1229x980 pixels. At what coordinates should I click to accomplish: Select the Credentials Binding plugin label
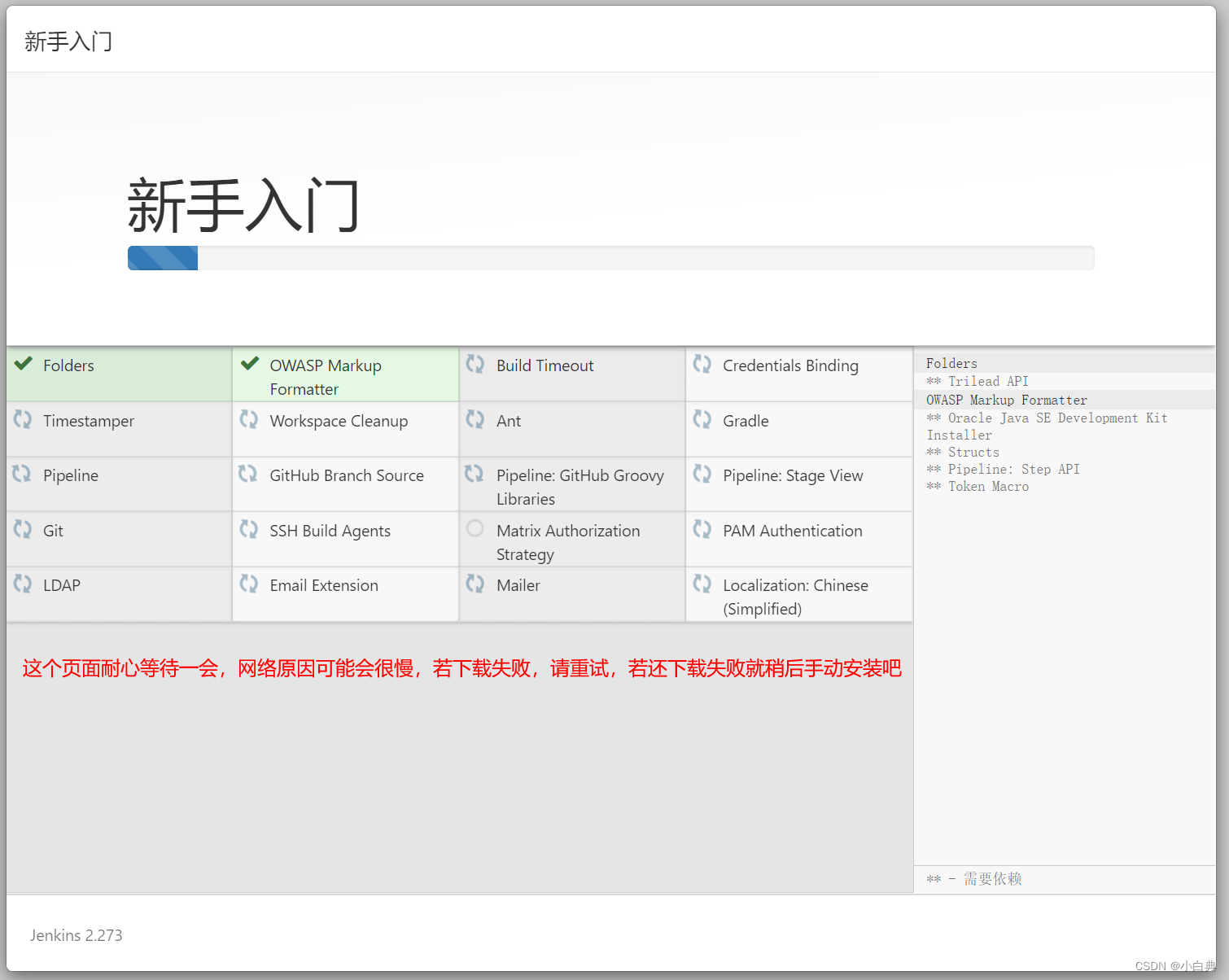click(x=790, y=366)
